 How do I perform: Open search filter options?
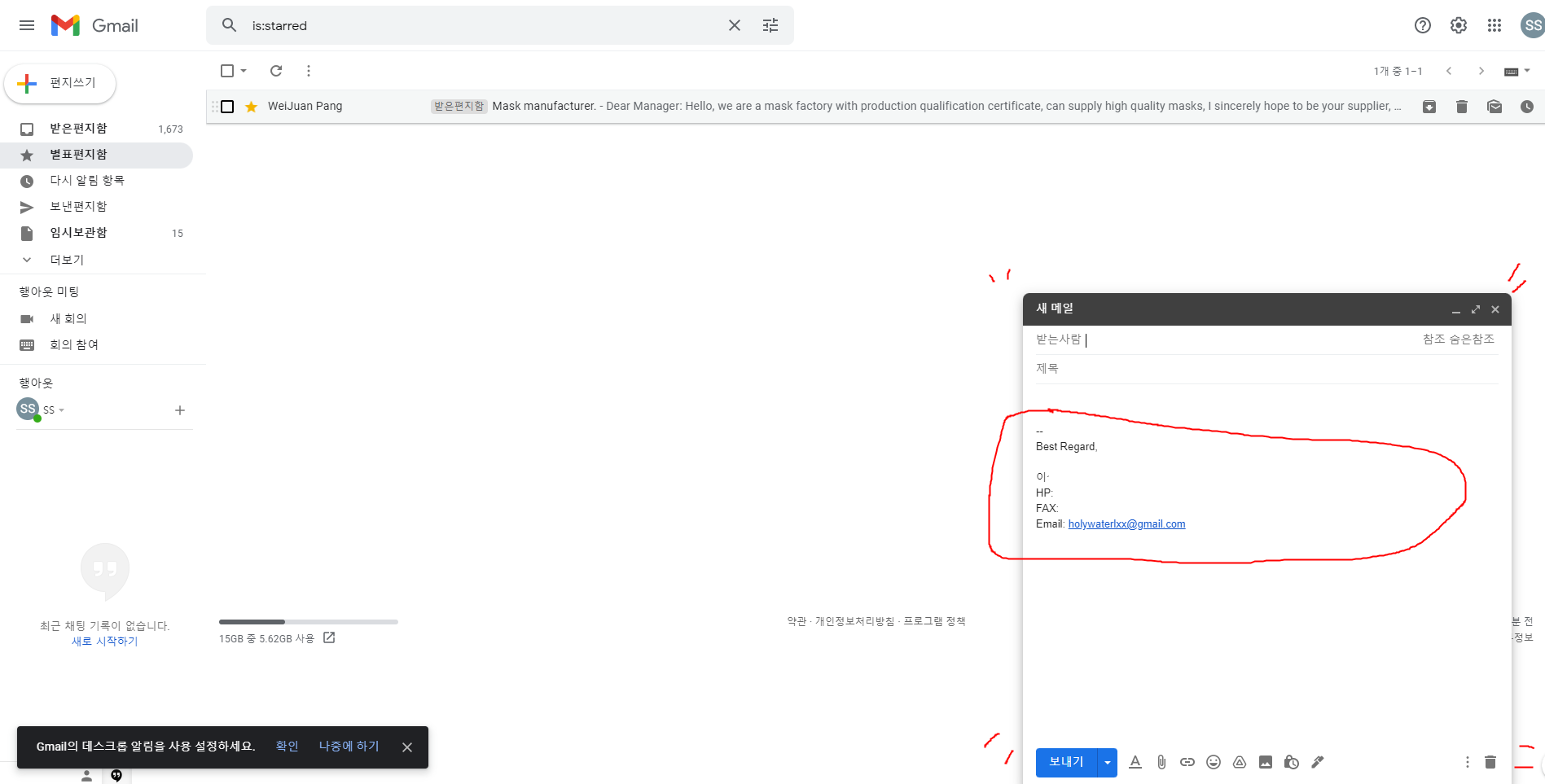(x=770, y=25)
